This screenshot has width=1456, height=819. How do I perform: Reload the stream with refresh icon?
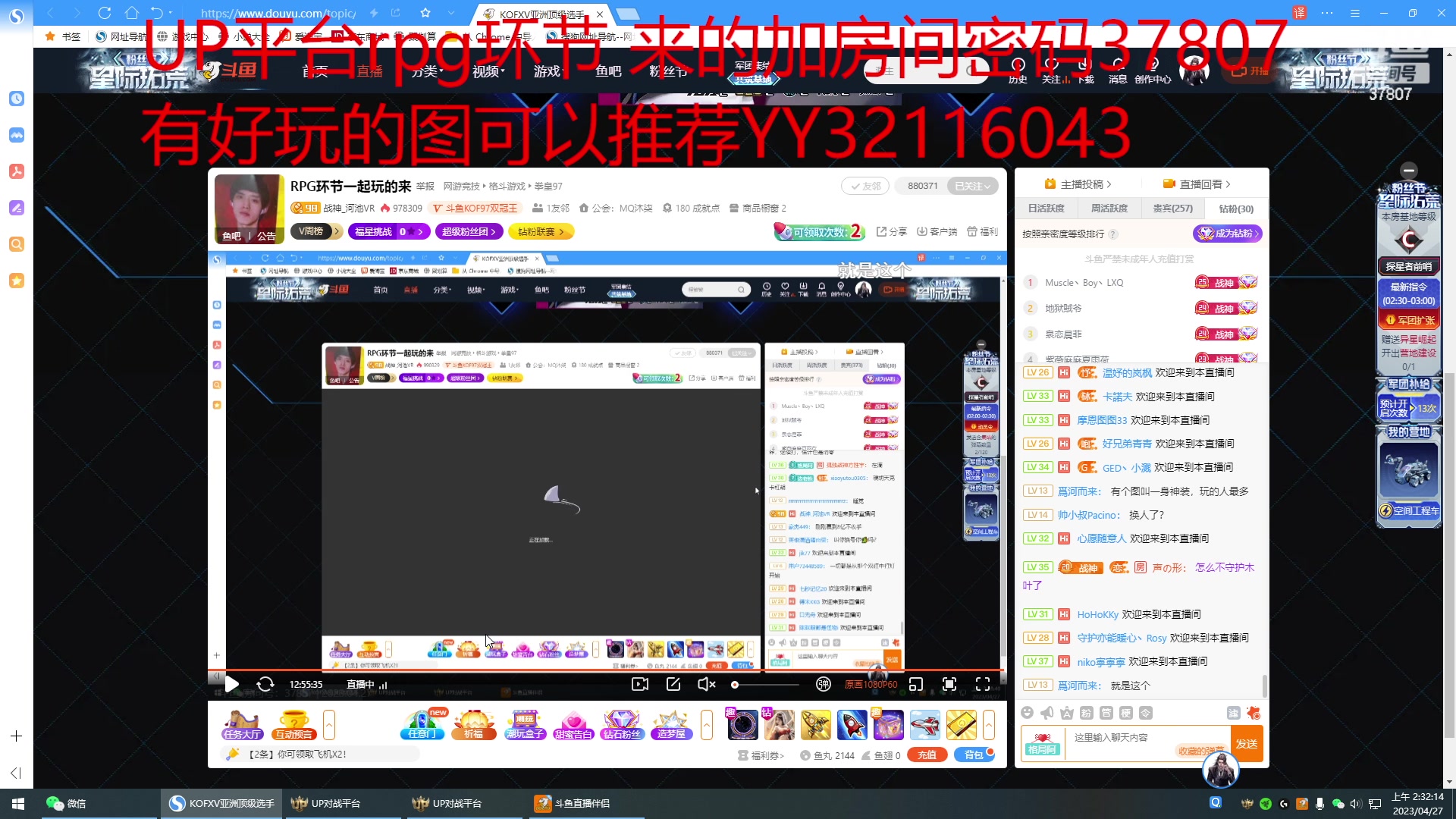(x=265, y=684)
